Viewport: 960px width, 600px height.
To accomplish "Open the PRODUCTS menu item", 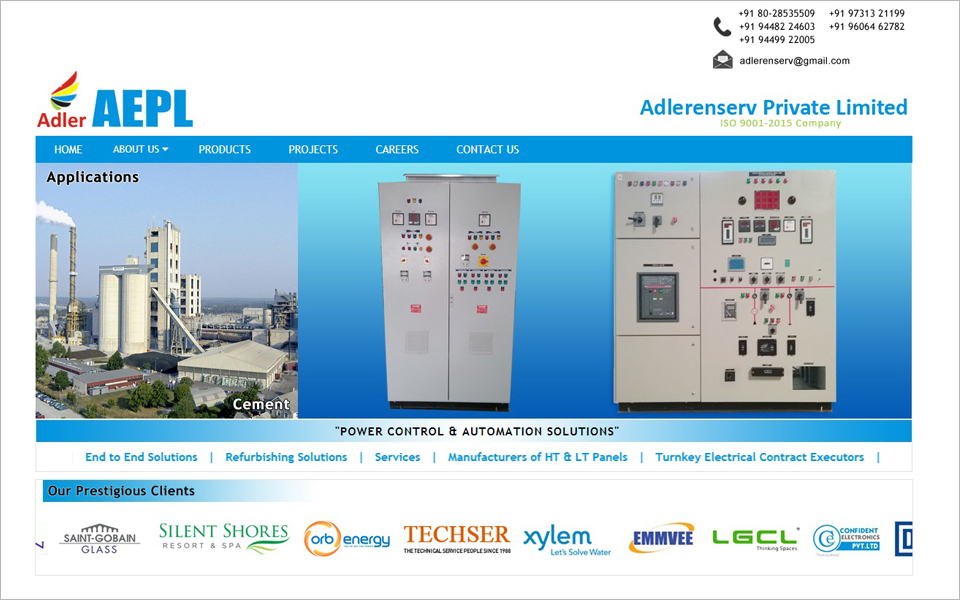I will 225,149.
